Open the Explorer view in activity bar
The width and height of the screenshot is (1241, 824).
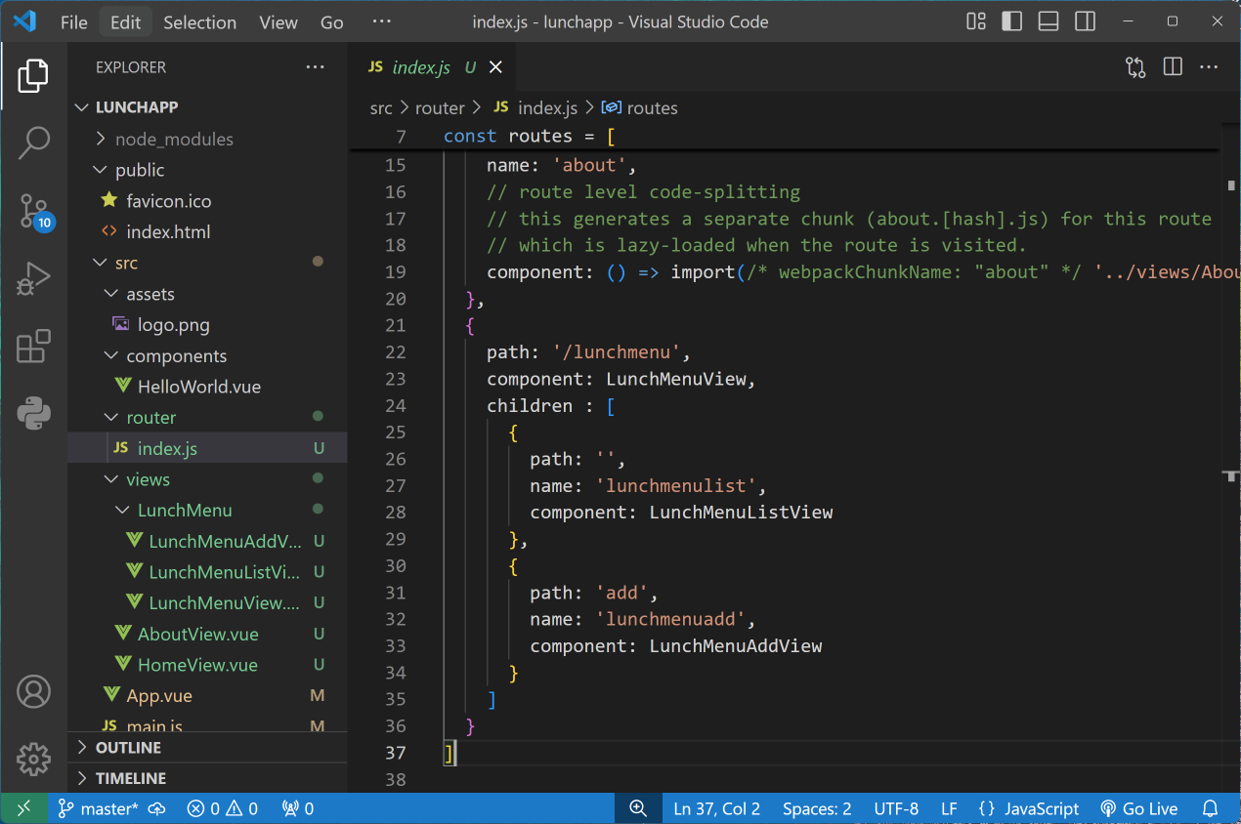tap(33, 76)
